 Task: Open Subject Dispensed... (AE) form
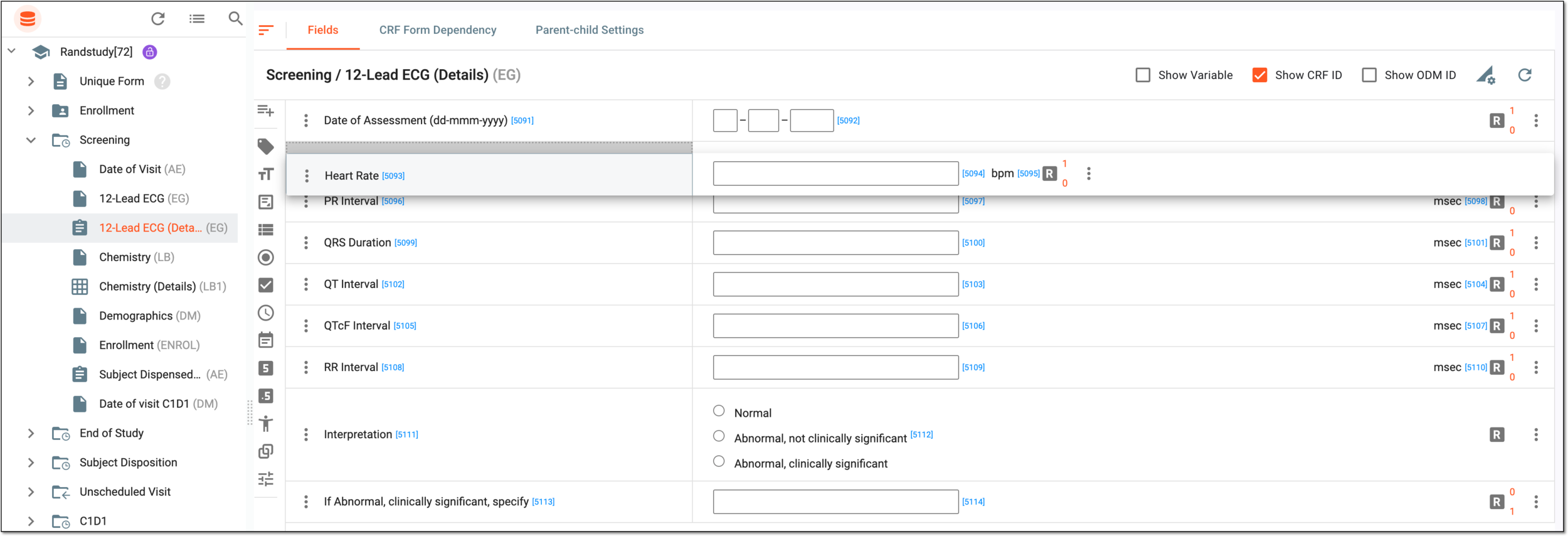tap(163, 375)
